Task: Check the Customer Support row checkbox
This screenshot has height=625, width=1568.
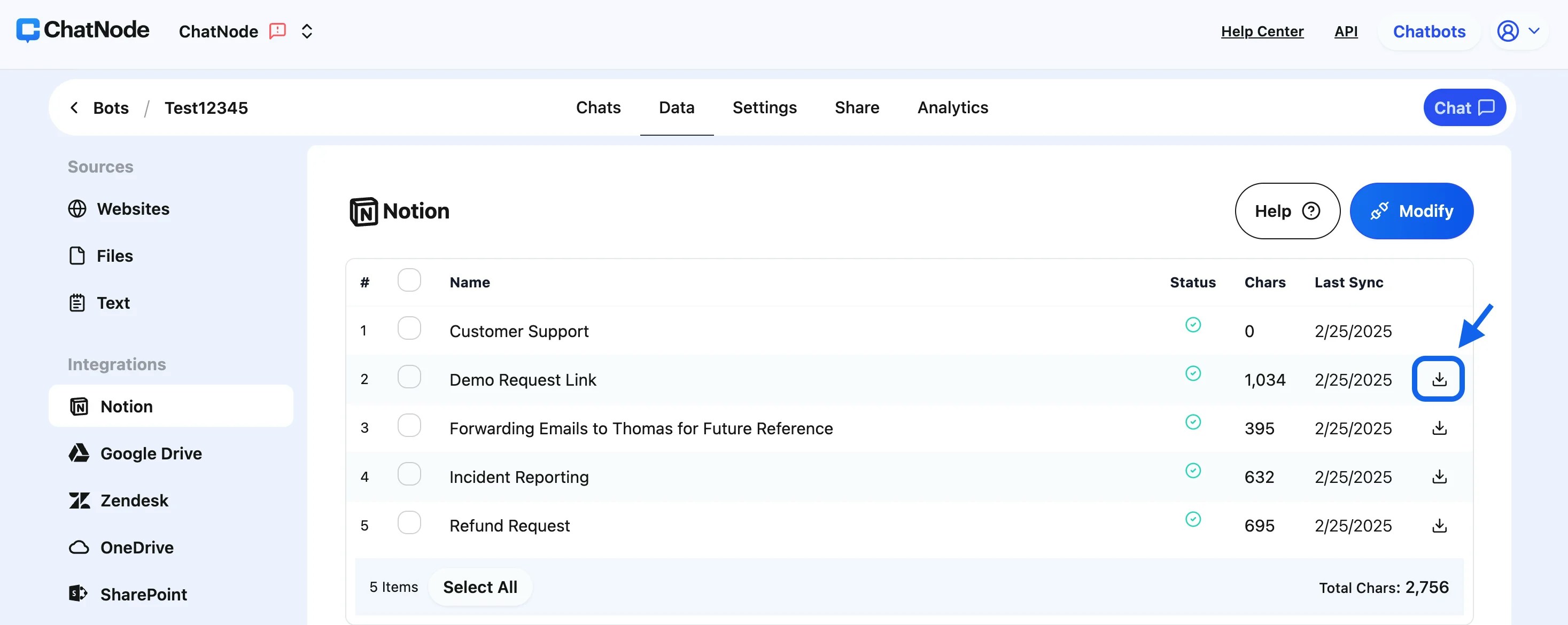Action: pyautogui.click(x=409, y=329)
